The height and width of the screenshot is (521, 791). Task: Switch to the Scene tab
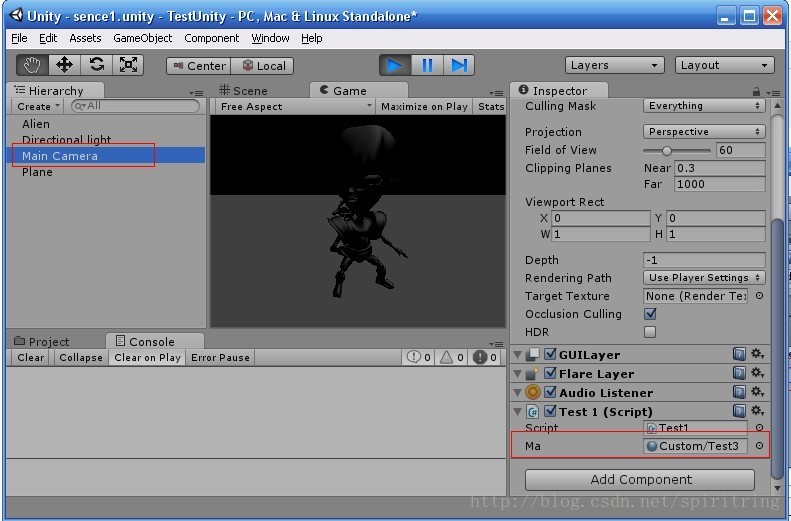click(243, 91)
